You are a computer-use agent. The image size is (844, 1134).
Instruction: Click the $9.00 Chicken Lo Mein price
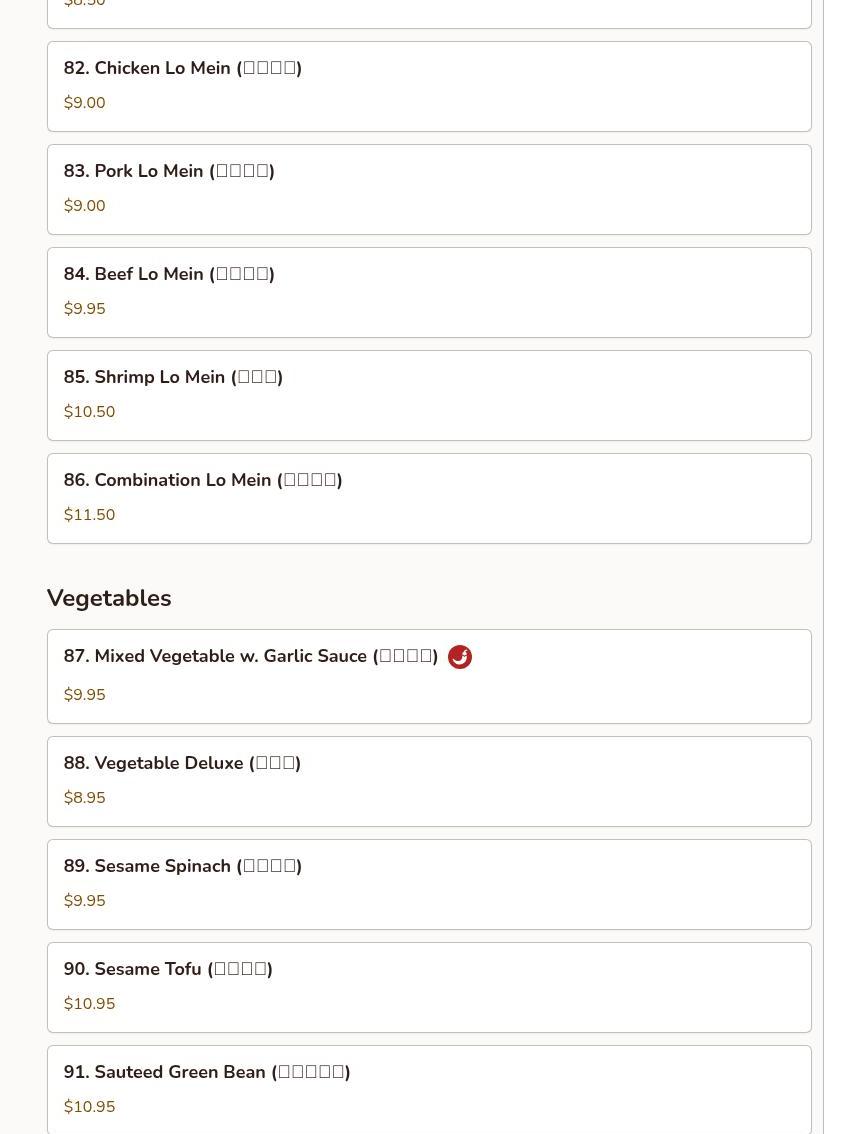(x=85, y=103)
